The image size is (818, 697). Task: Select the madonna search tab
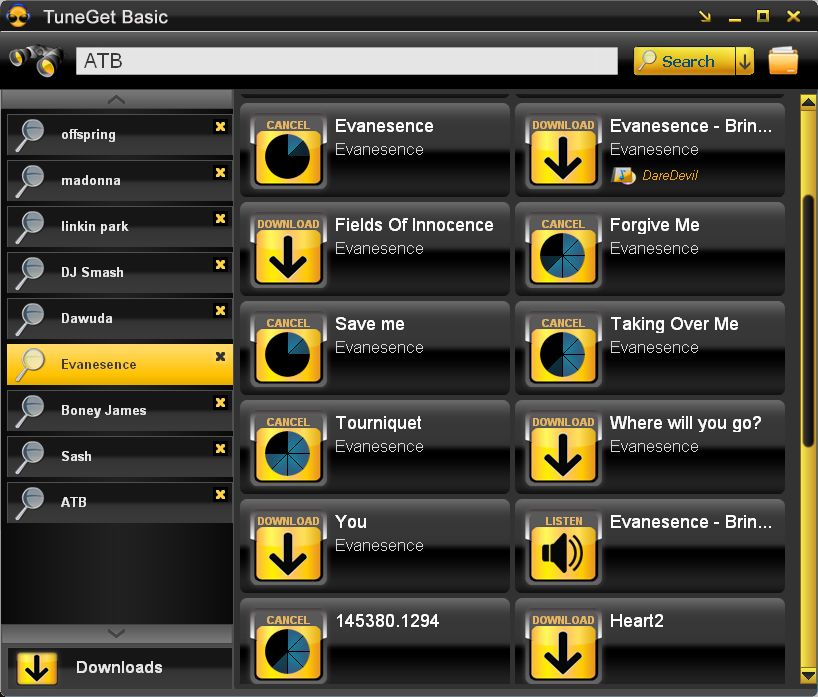point(119,181)
